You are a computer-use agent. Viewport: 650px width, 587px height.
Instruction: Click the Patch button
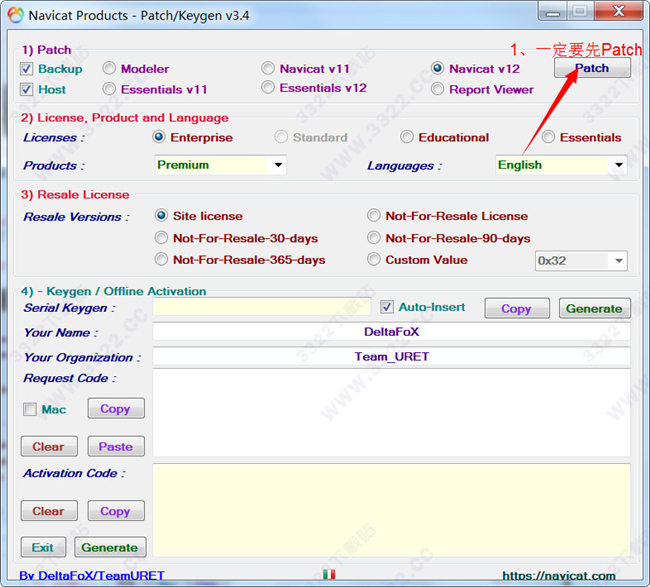coord(592,68)
